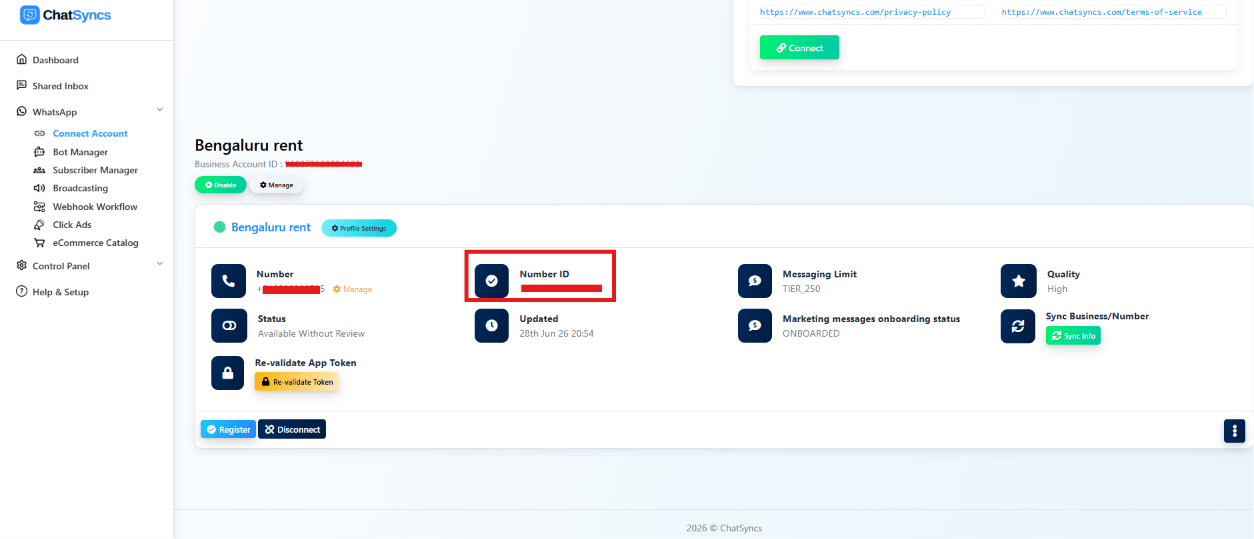Open Bot Manager menu item
This screenshot has width=1254, height=539.
[x=80, y=152]
